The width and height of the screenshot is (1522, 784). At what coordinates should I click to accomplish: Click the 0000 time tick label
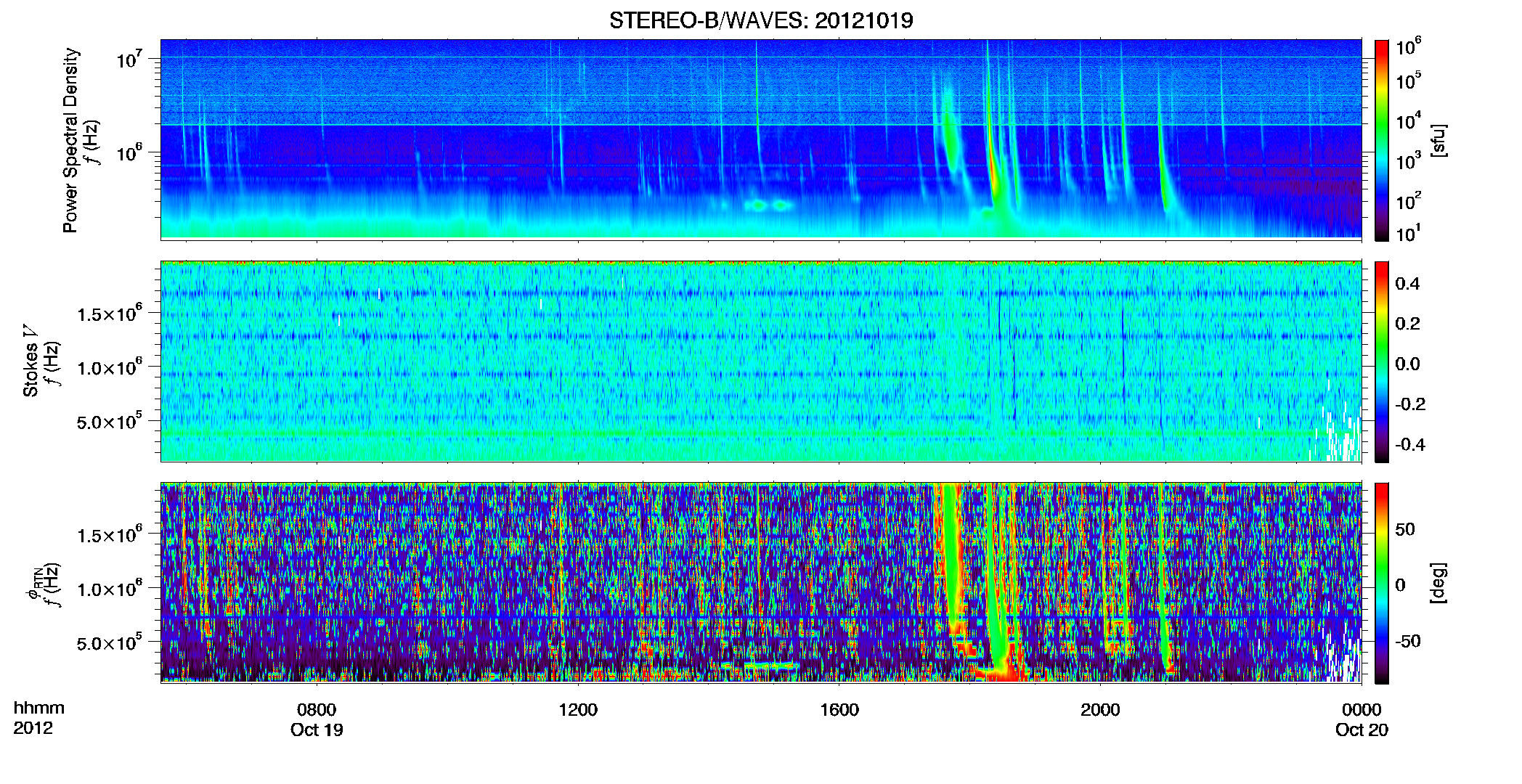click(1362, 710)
